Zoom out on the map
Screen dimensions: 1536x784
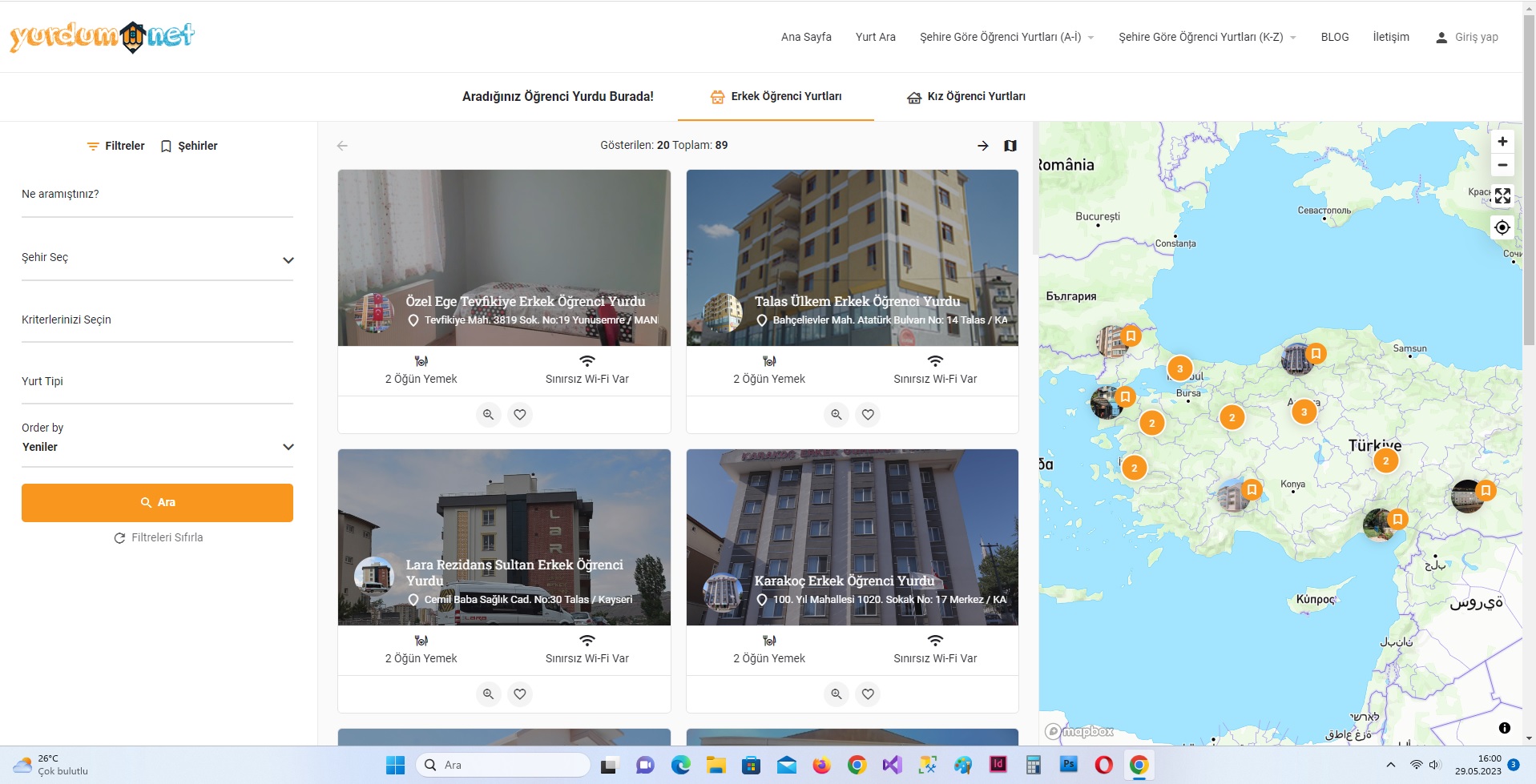pos(1502,165)
